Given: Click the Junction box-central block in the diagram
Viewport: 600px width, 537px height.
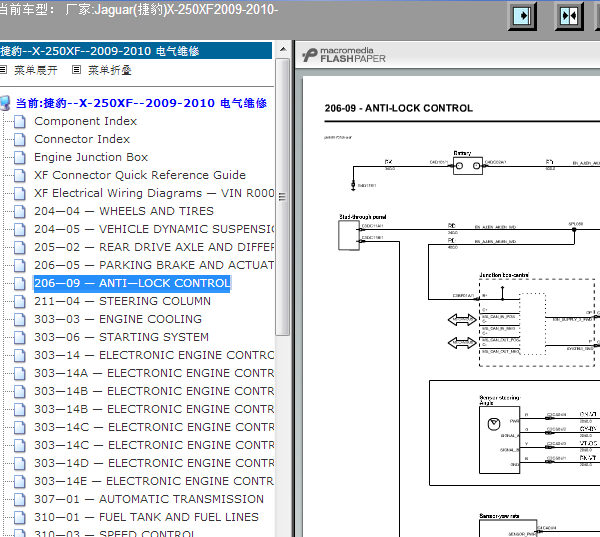Looking at the screenshot, I should coord(537,323).
